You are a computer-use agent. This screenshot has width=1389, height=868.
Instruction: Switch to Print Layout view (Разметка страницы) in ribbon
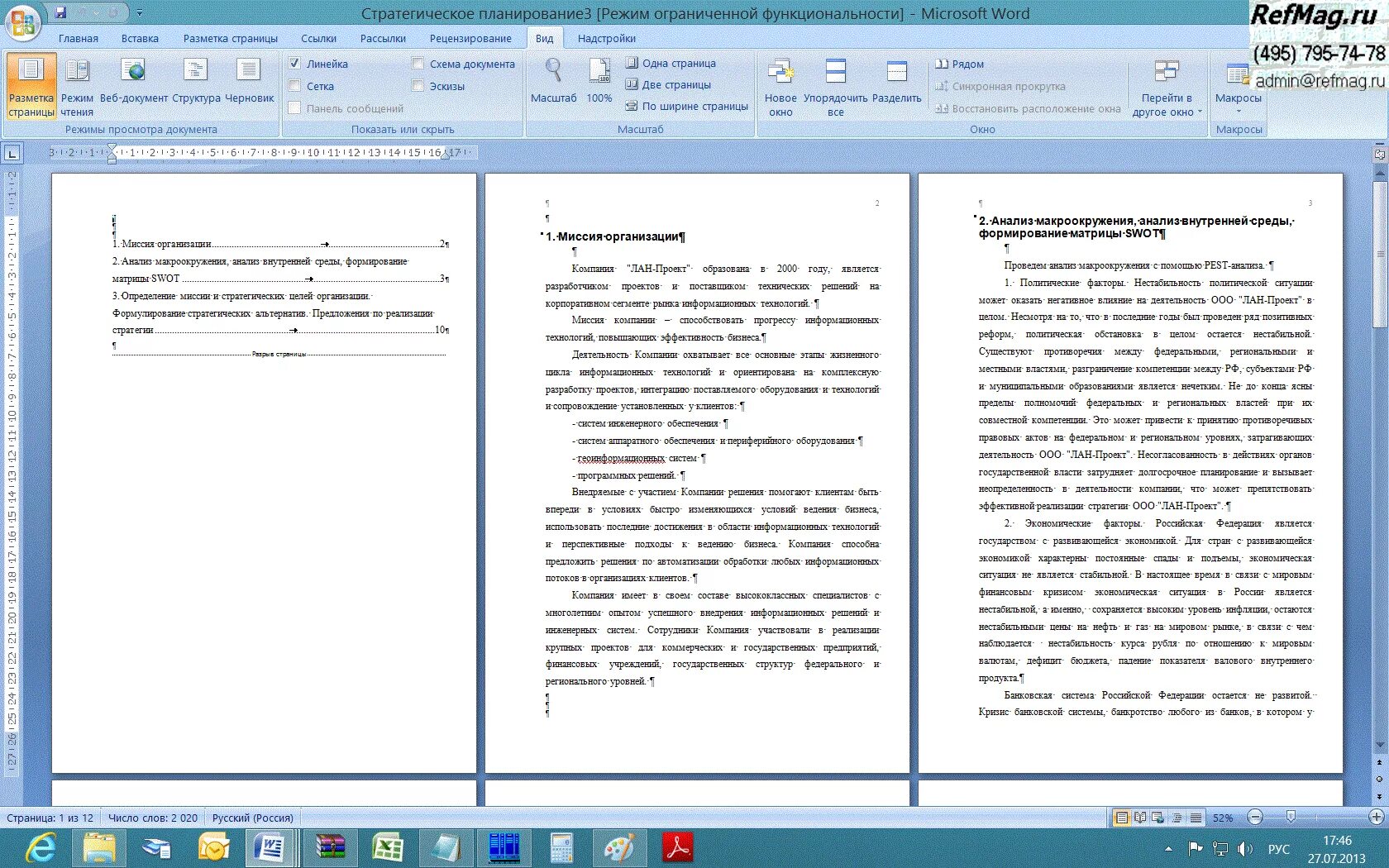click(31, 86)
